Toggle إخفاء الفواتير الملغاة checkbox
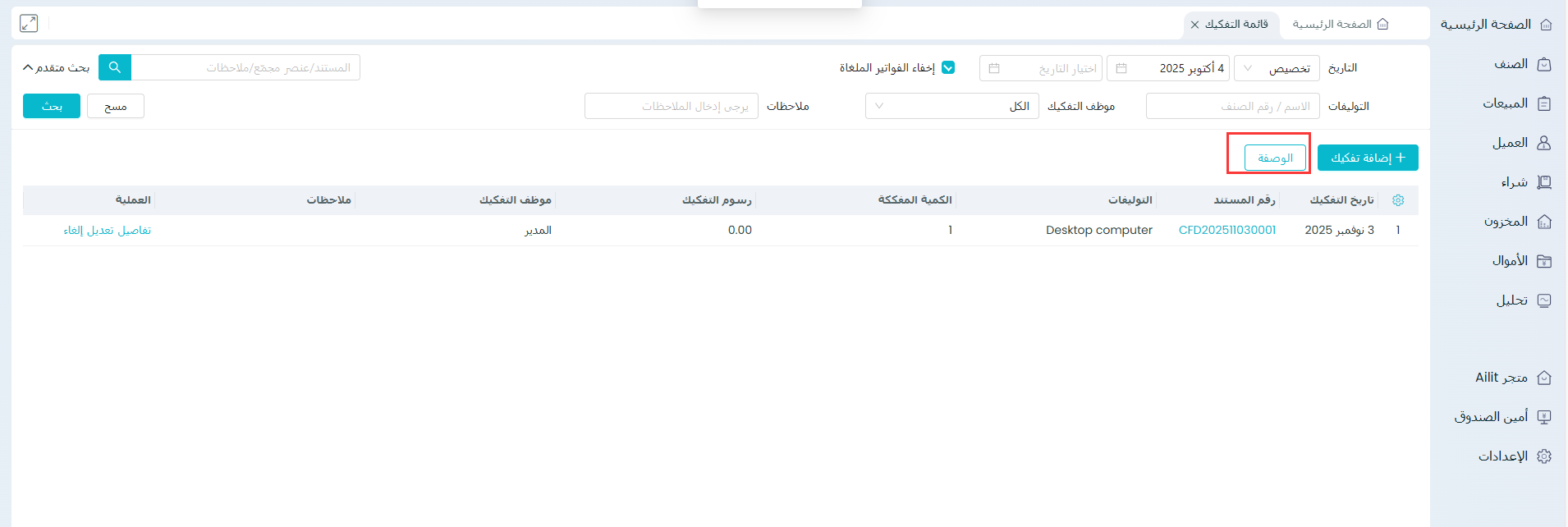This screenshot has height=527, width=1568. 948,67
